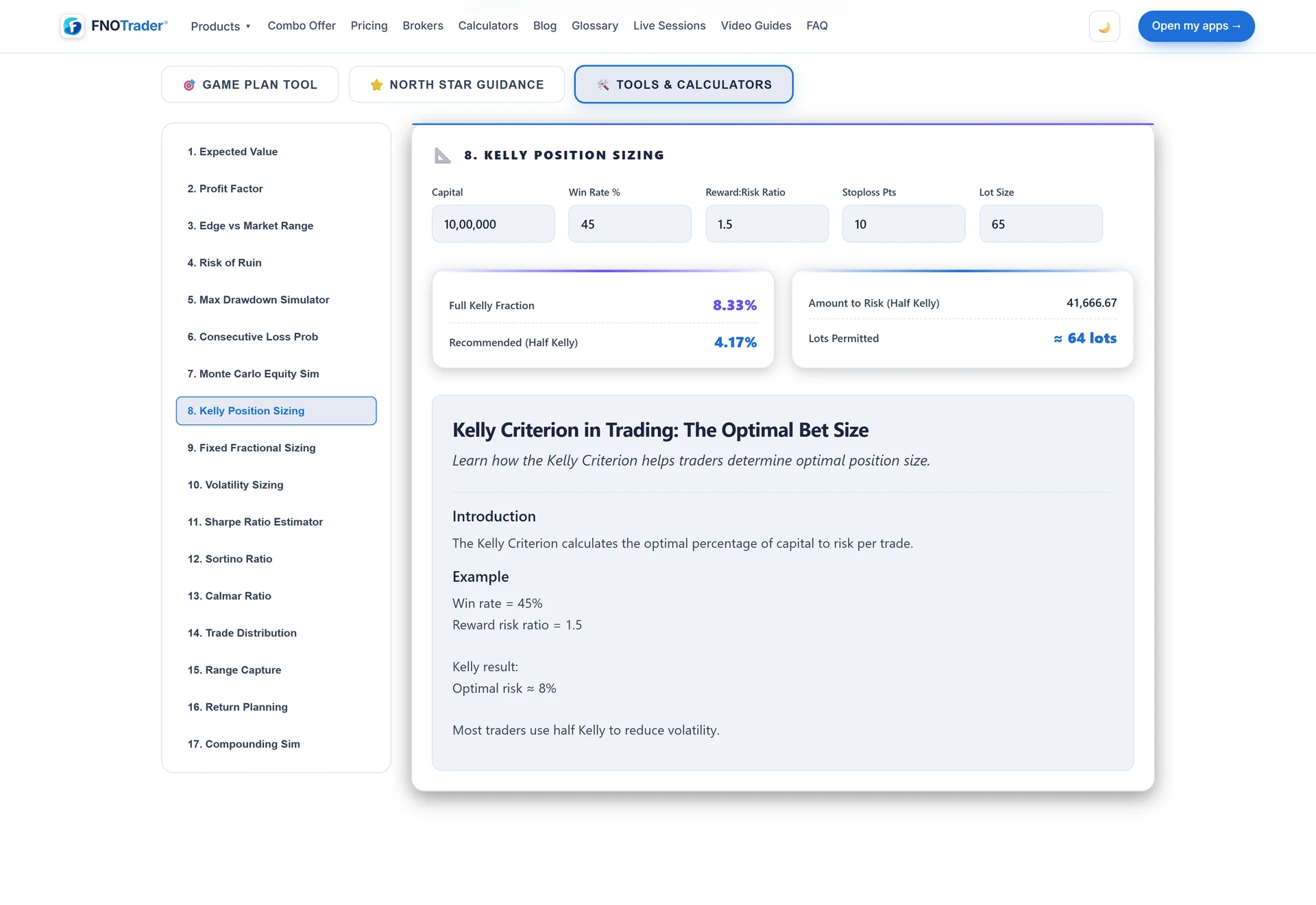Click the target icon on Game Plan Tool

coord(189,85)
